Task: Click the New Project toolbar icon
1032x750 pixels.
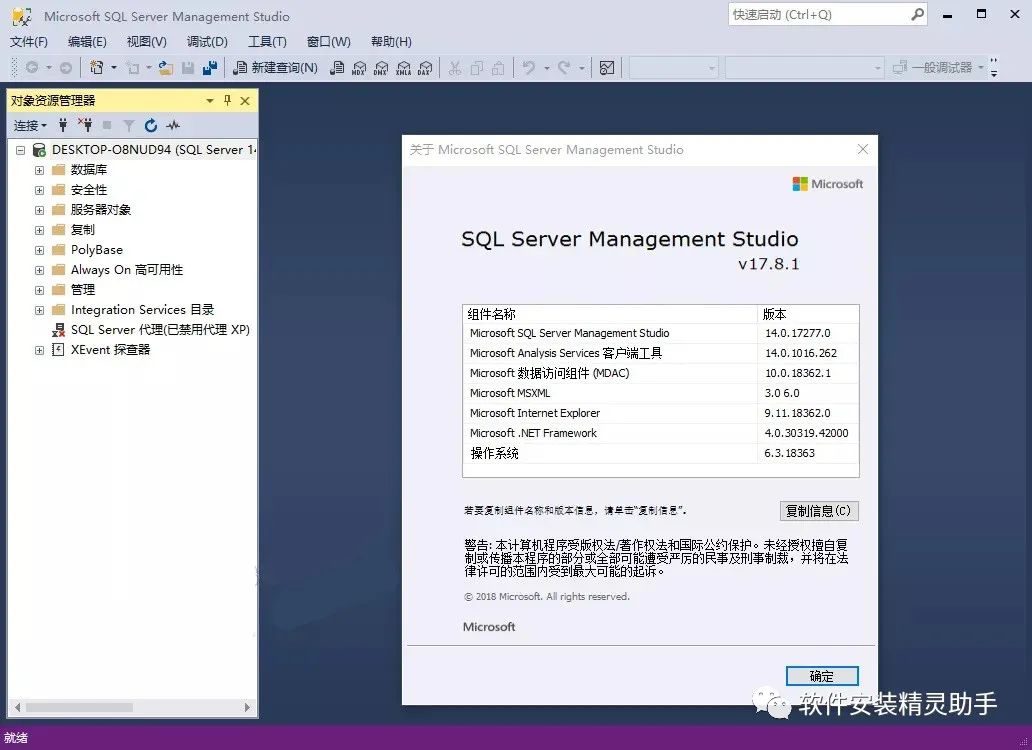Action: [97, 67]
